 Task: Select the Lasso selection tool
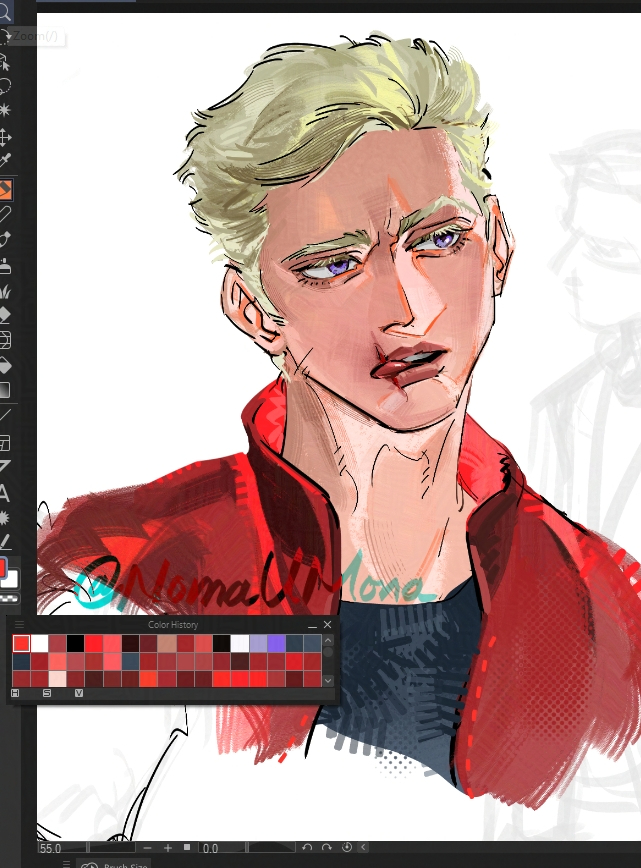6,85
